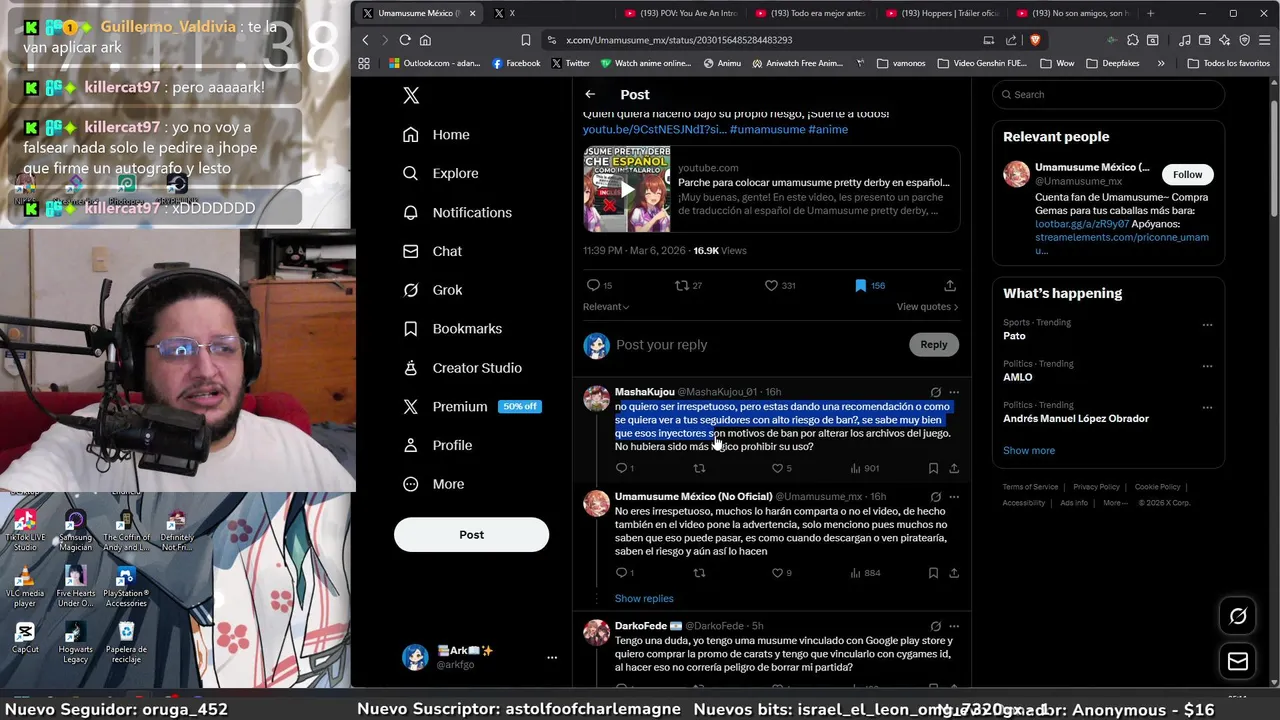The image size is (1280, 720).
Task: Repost the main post showing 27
Action: click(688, 285)
